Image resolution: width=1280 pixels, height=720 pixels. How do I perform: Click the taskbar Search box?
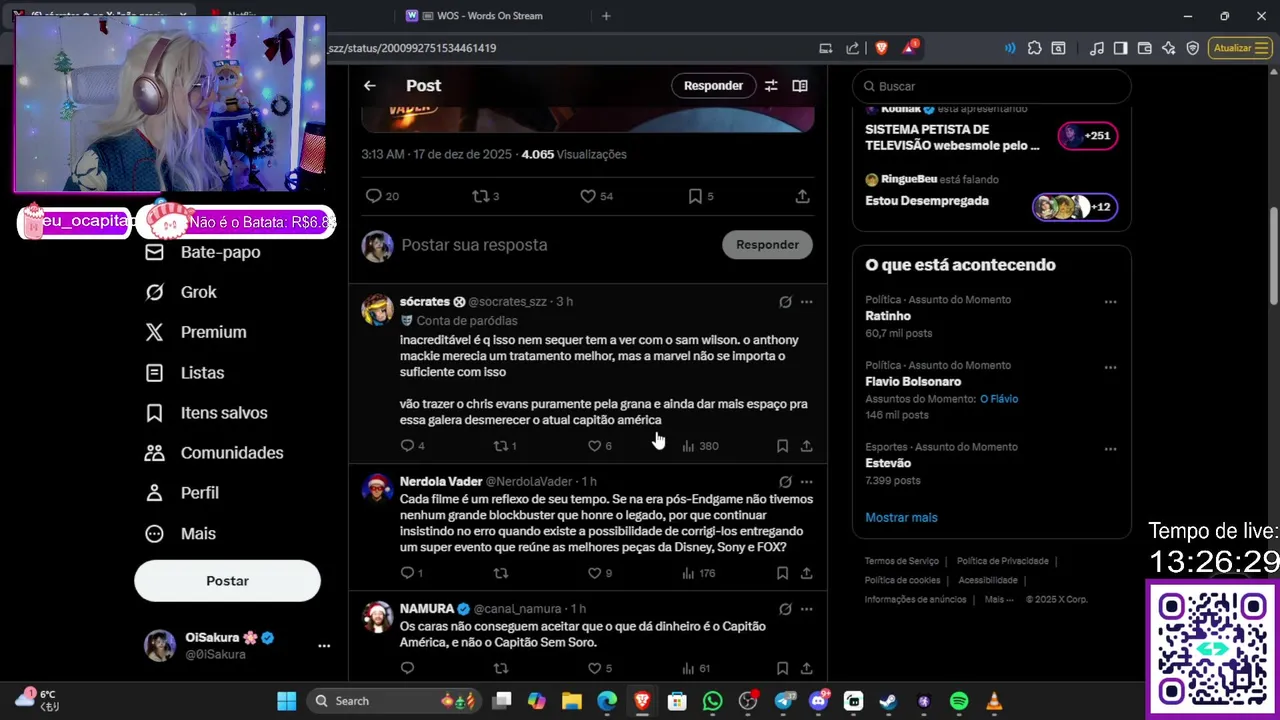coord(396,701)
